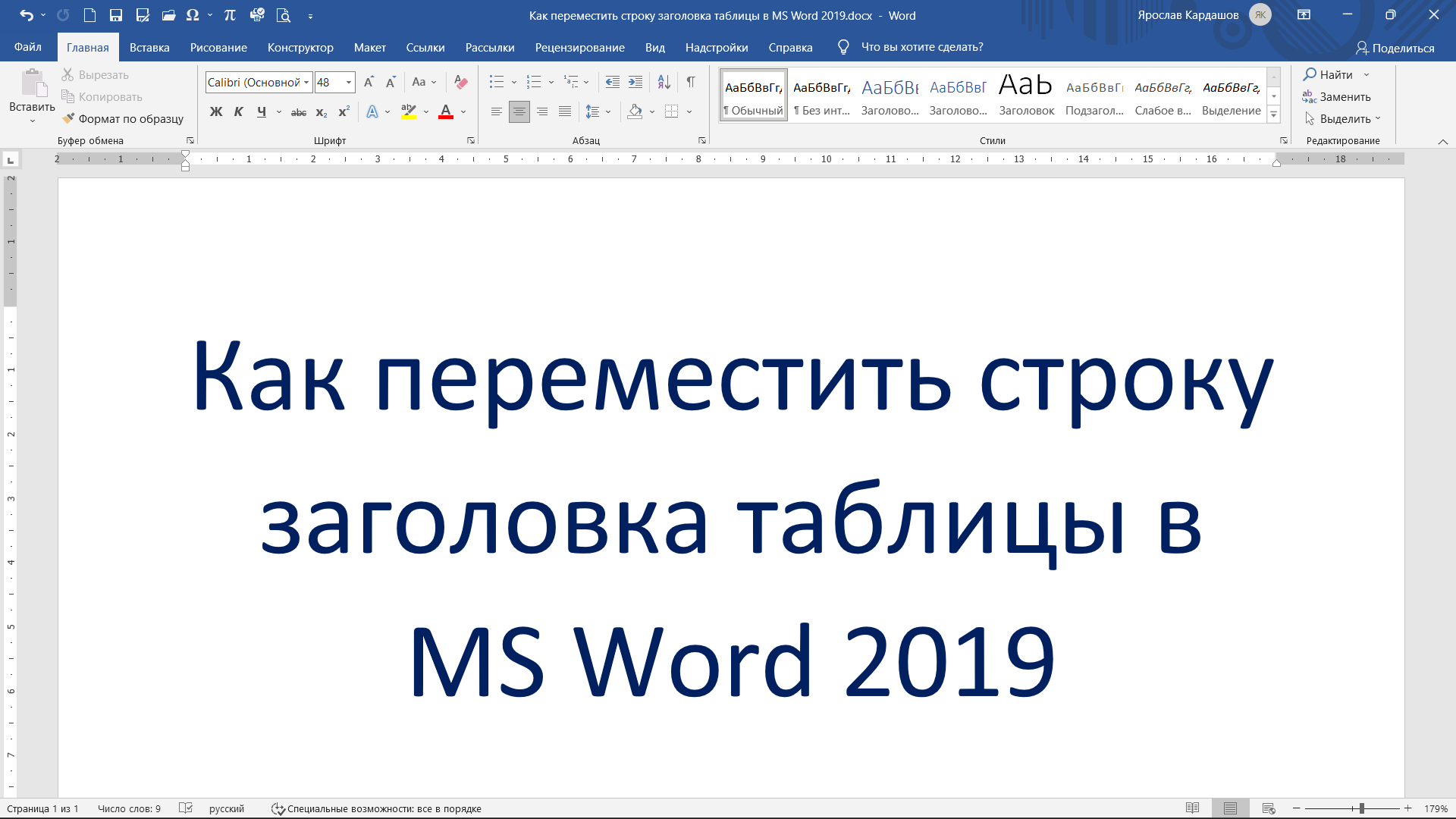
Task: Increase paragraph indent icon
Action: 635,82
